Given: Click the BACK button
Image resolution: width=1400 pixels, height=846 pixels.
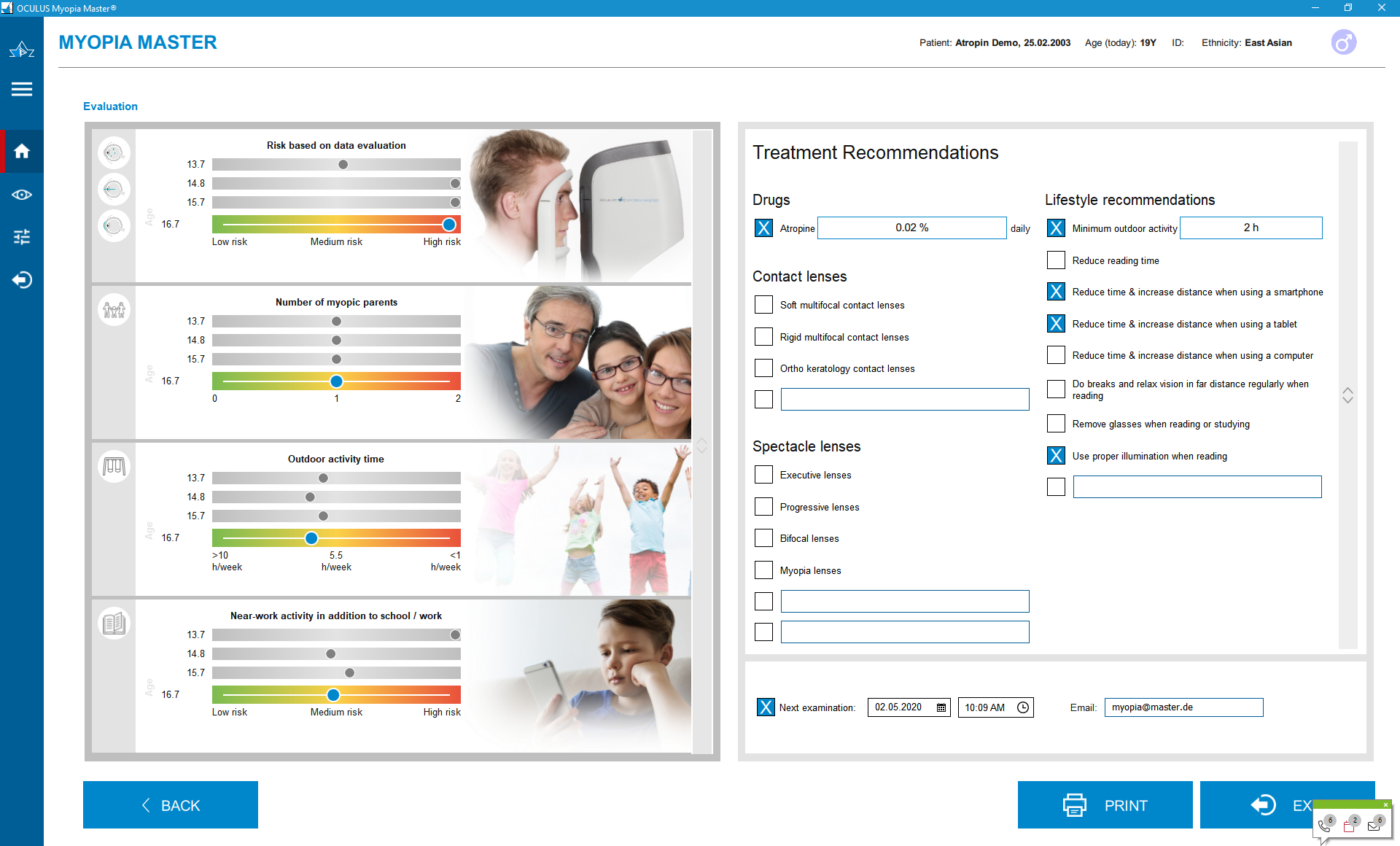Looking at the screenshot, I should (171, 805).
